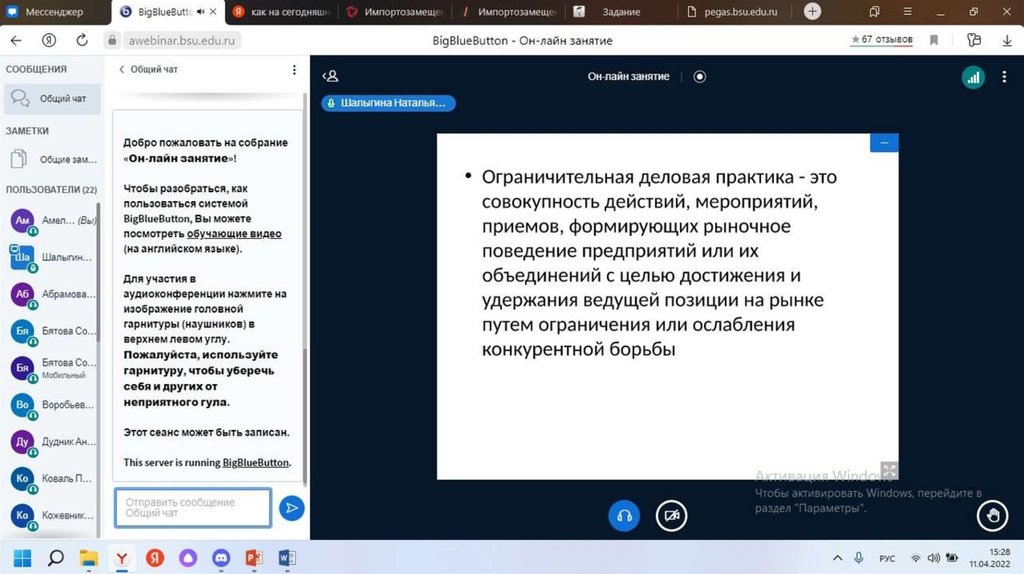The height and width of the screenshot is (574, 1024).
Task: Select user Кожевник... in the users list
Action: 52,515
